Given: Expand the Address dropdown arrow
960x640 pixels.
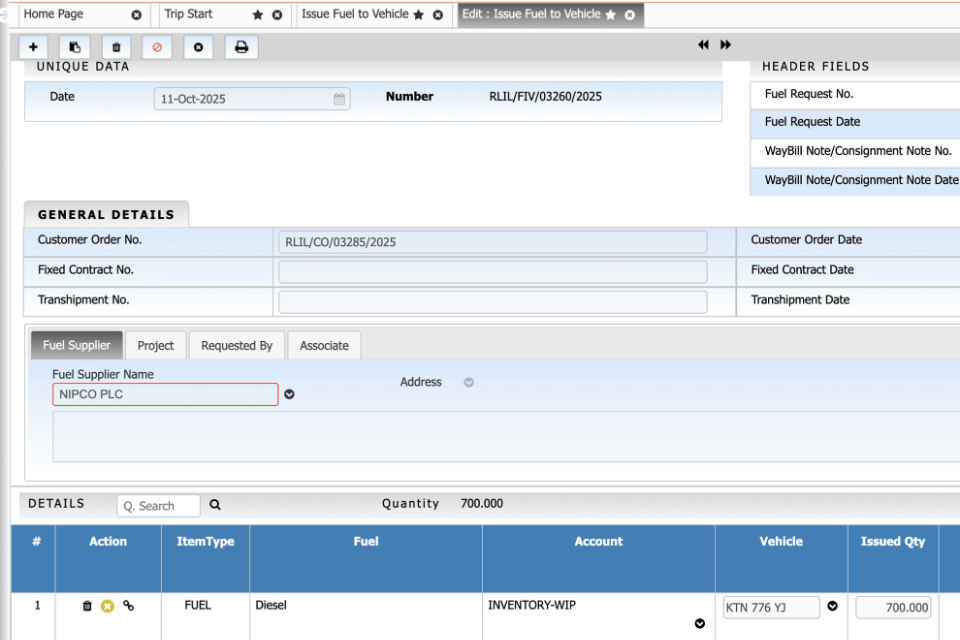Looking at the screenshot, I should pos(468,382).
